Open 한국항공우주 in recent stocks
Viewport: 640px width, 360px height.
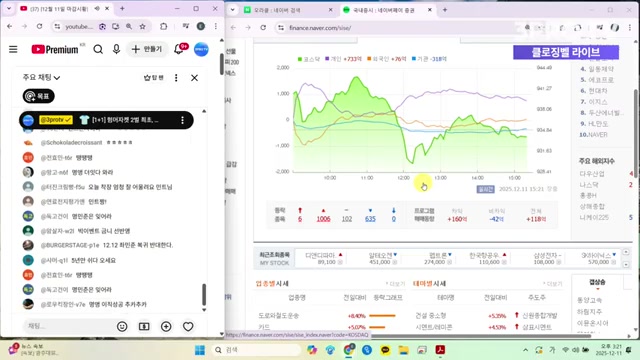click(484, 255)
